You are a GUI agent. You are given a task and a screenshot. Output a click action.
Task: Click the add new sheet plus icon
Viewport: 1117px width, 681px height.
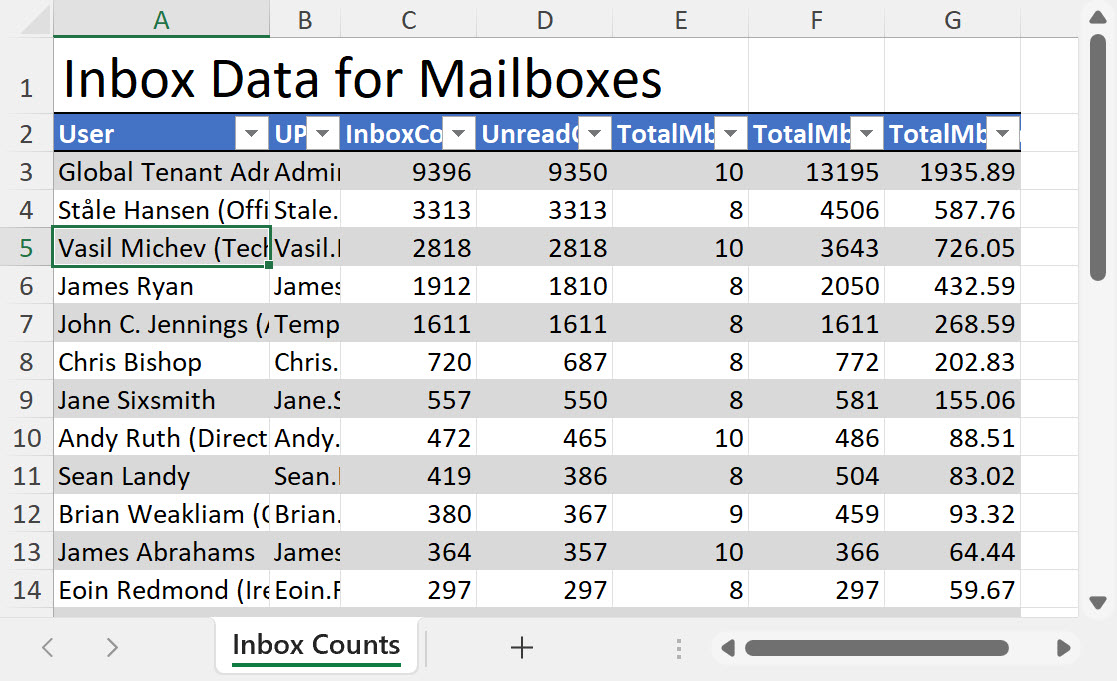tap(521, 648)
